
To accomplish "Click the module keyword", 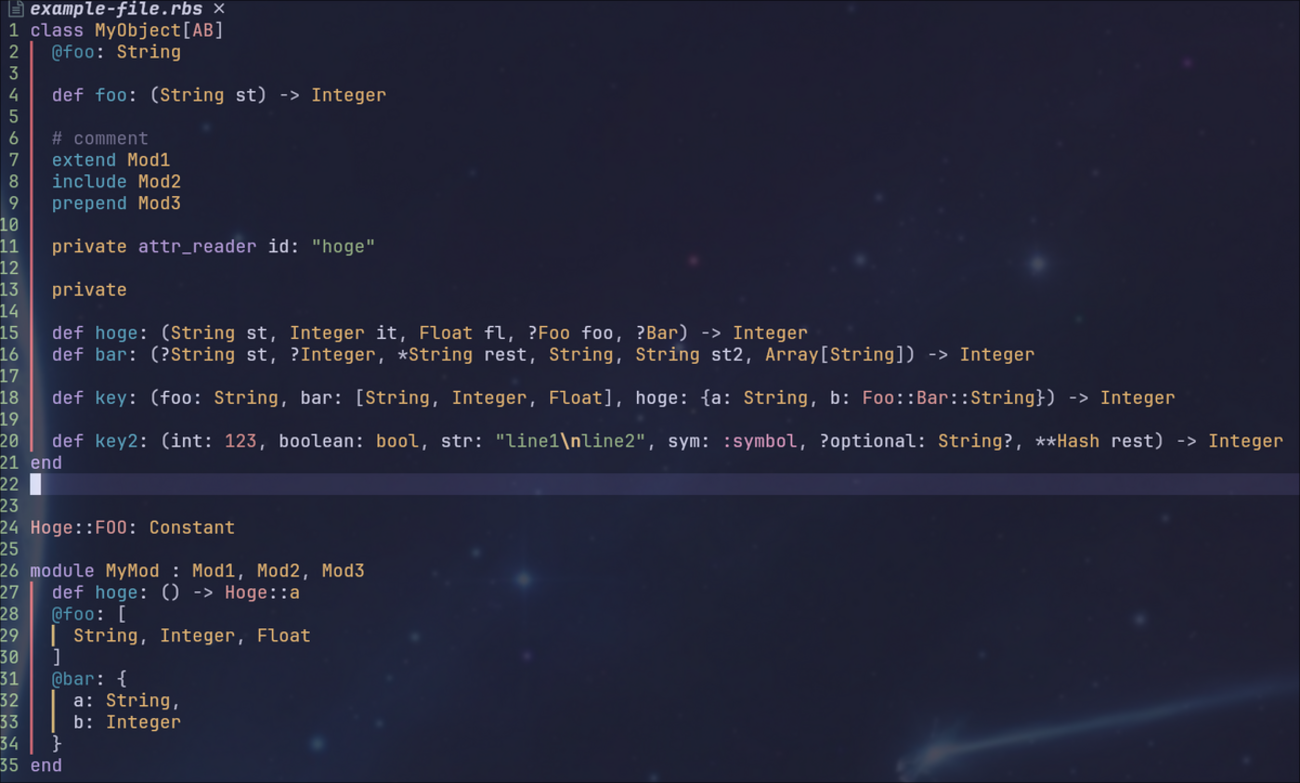I will (x=62, y=571).
